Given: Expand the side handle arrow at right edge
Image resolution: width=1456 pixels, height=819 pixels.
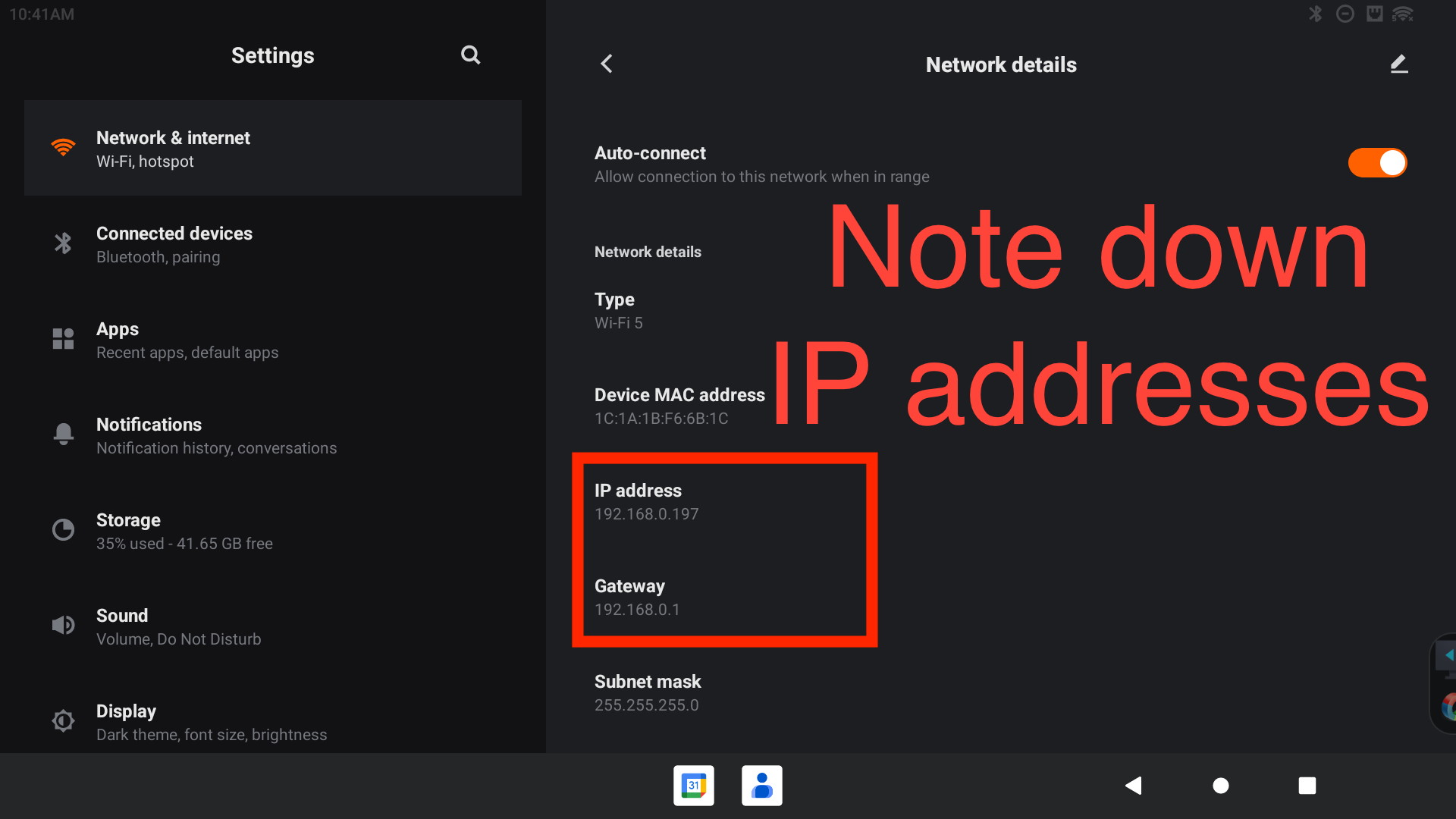Looking at the screenshot, I should pyautogui.click(x=1448, y=655).
